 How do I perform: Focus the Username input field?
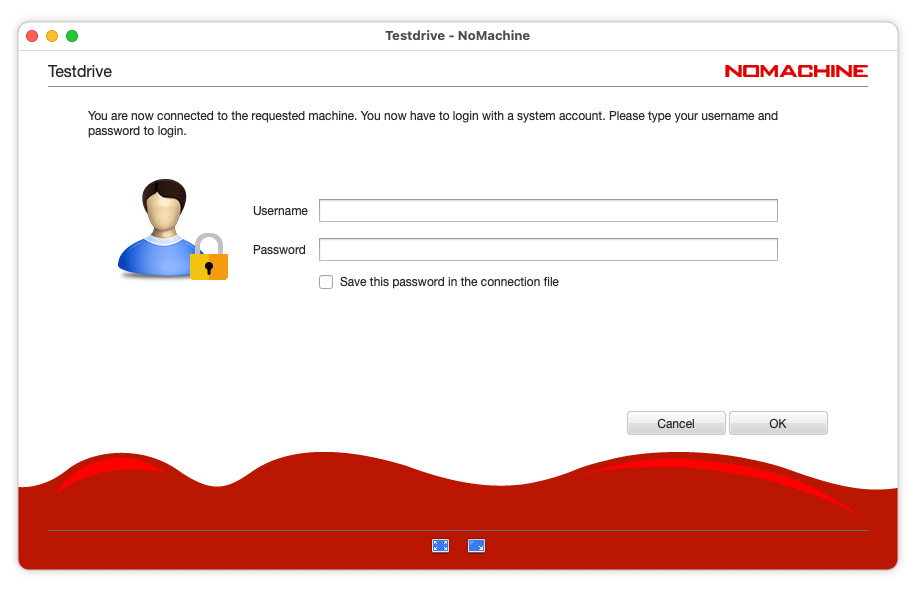548,211
